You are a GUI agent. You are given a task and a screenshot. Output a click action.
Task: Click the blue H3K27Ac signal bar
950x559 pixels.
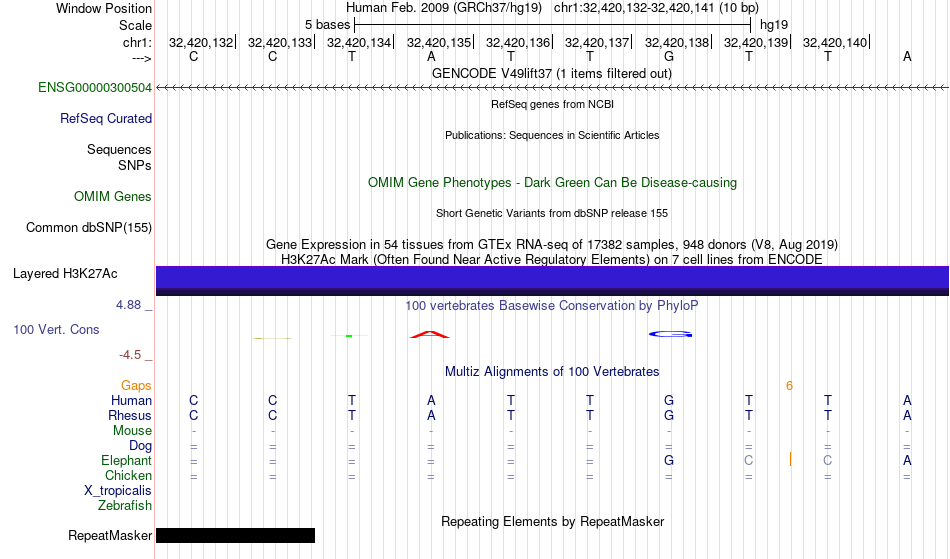(552, 280)
